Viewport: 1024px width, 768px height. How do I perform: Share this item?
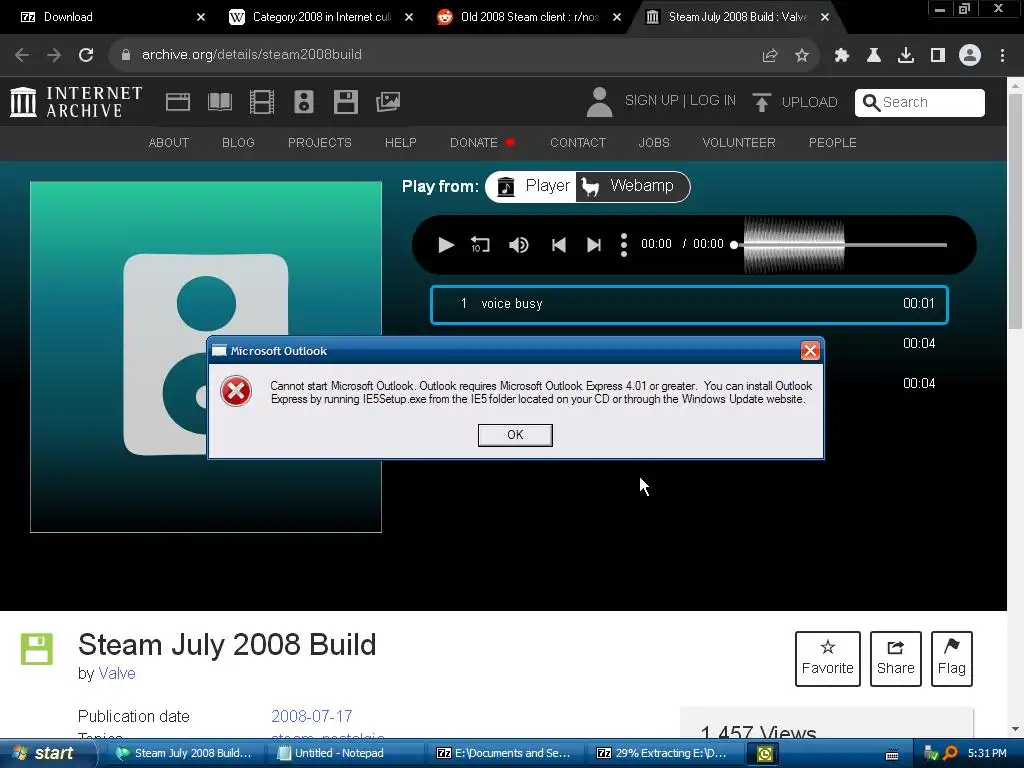click(895, 658)
